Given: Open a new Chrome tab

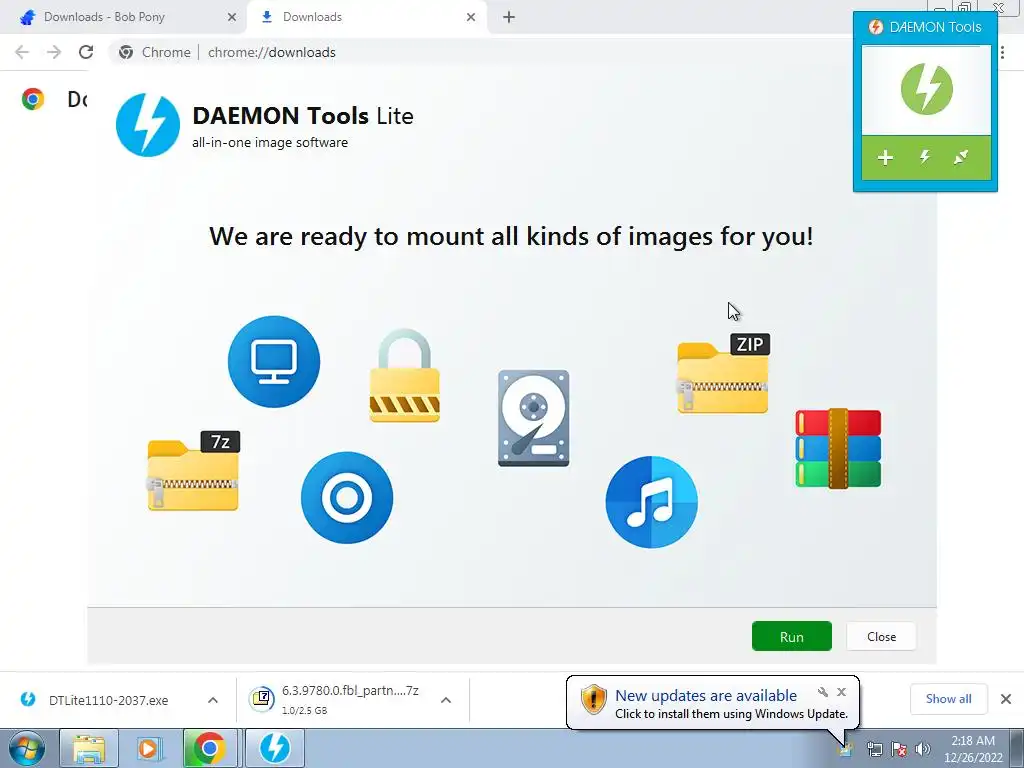Looking at the screenshot, I should [x=509, y=17].
